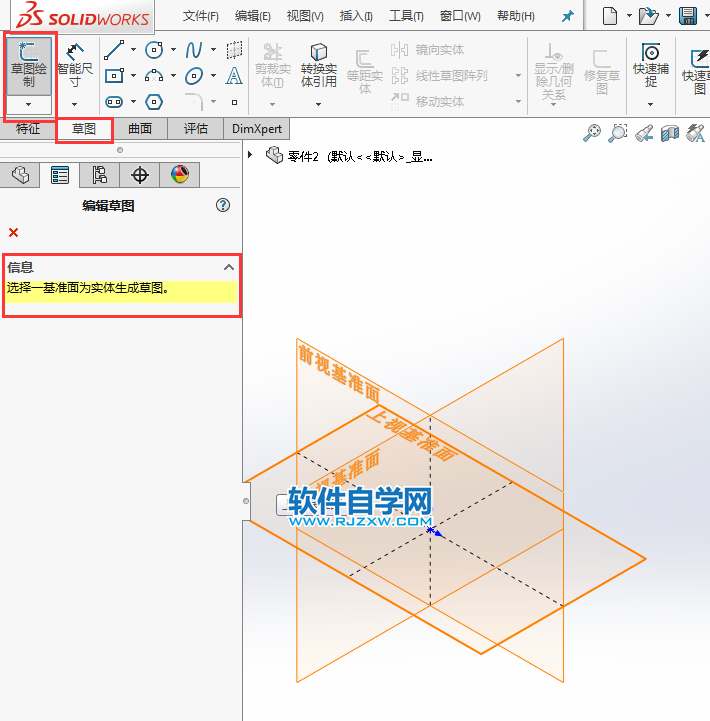Click Quick Snaps (快速捕捉) button
Viewport: 710px width, 721px height.
(x=651, y=65)
